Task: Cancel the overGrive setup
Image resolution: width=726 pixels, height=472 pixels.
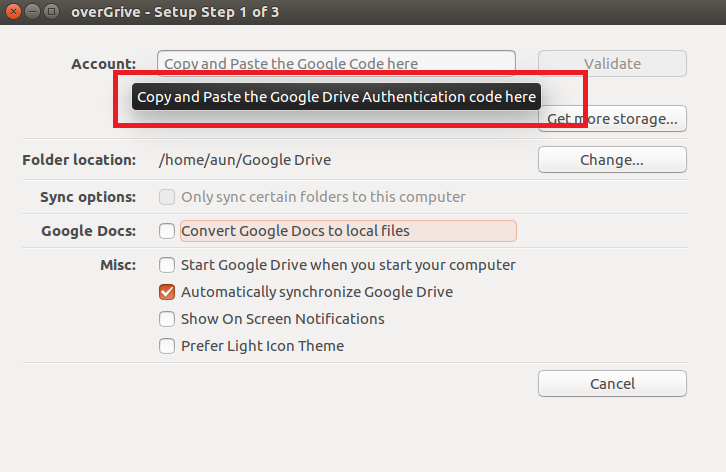Action: 612,384
